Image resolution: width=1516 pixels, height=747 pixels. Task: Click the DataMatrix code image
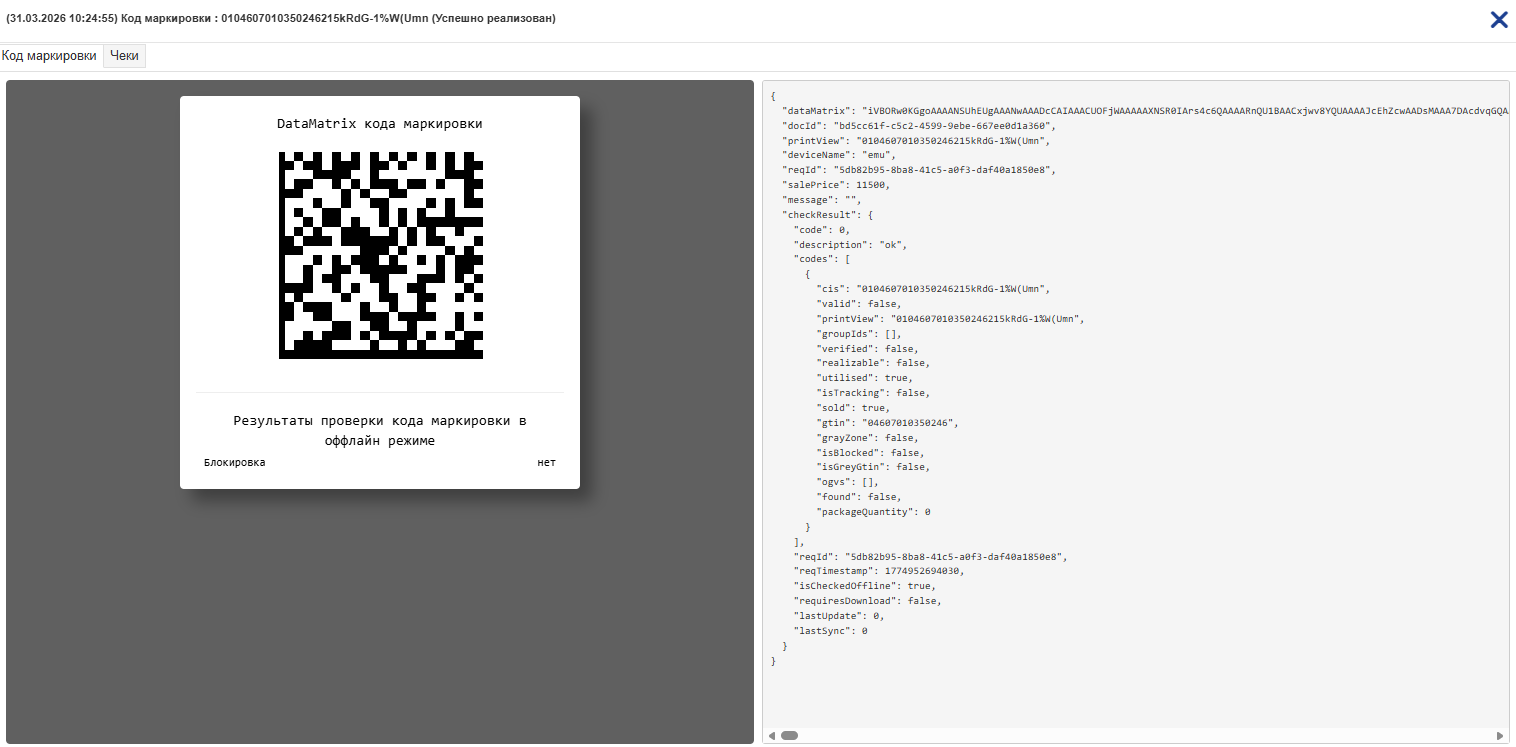tap(380, 254)
